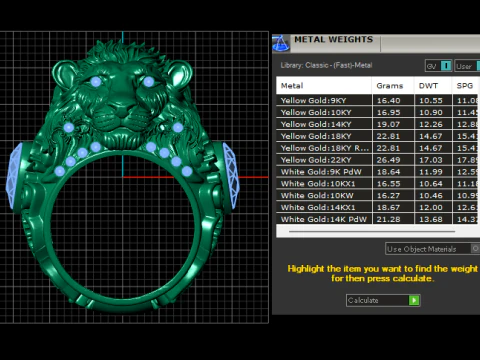
Task: Select the right side gemstone on ring
Action: 231,176
